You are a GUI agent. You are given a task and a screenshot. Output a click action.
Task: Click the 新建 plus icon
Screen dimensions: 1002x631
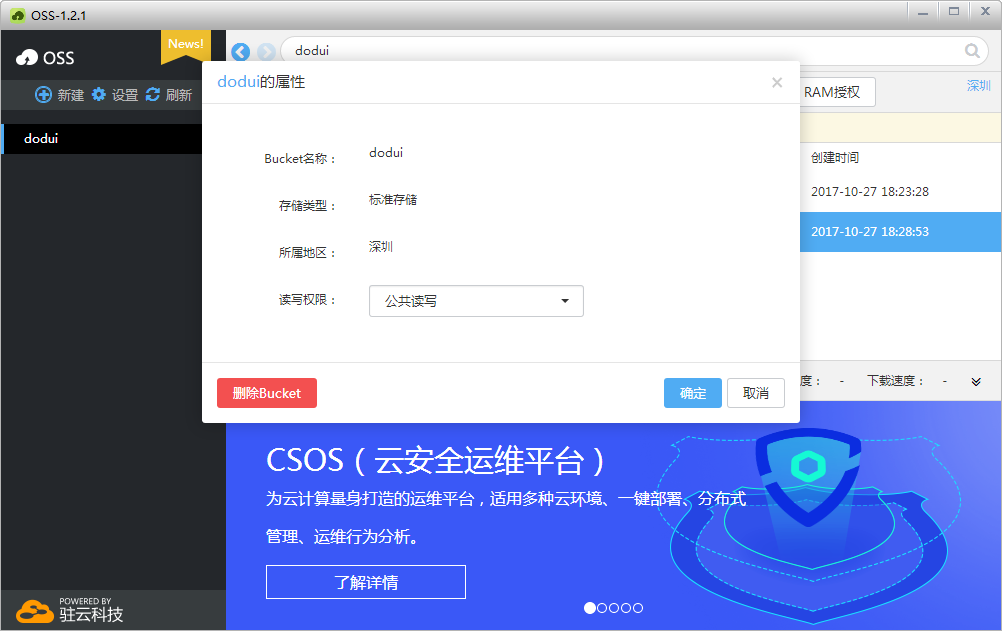[x=43, y=95]
